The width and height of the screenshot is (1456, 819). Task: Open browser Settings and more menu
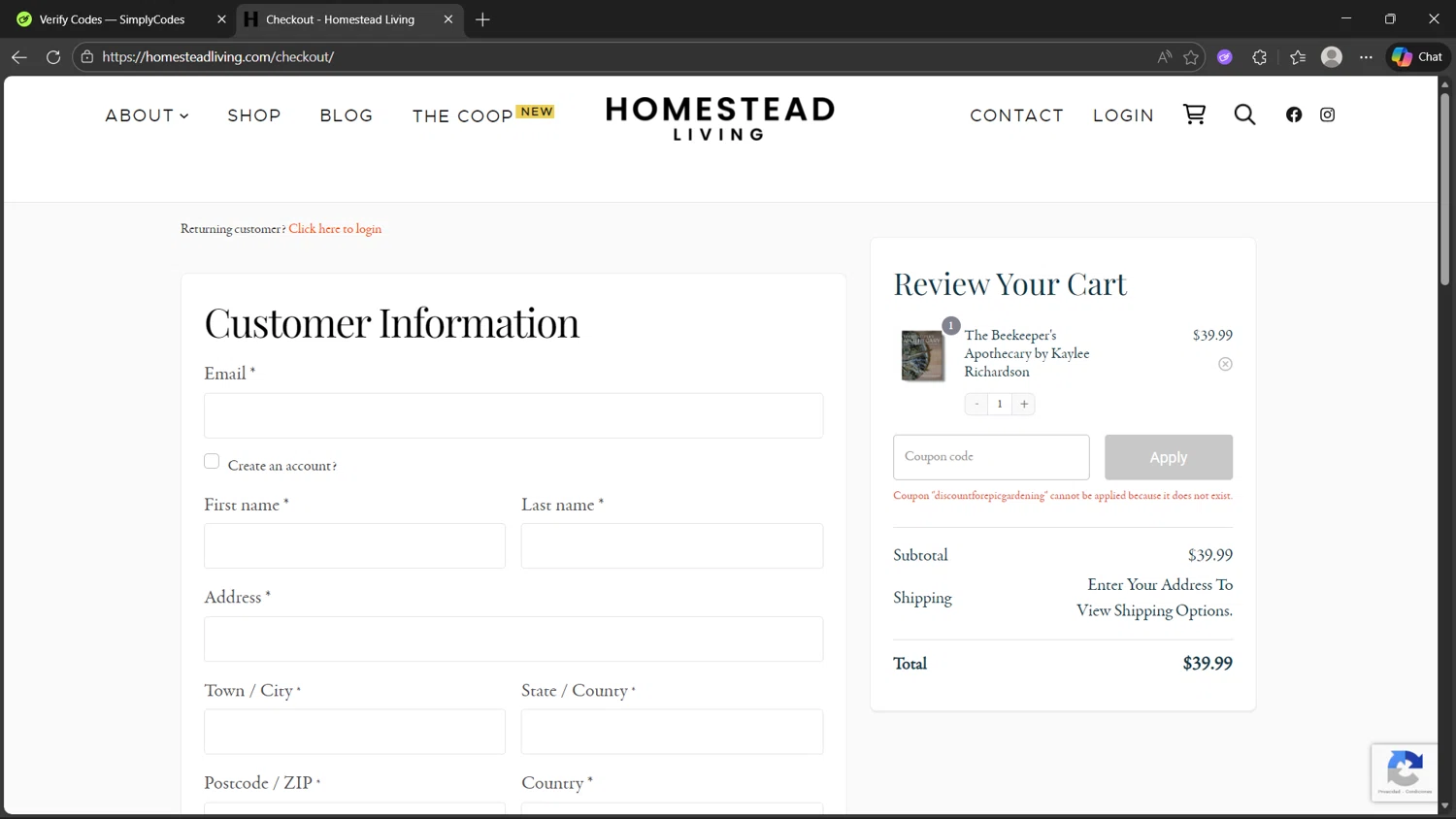pos(1366,57)
